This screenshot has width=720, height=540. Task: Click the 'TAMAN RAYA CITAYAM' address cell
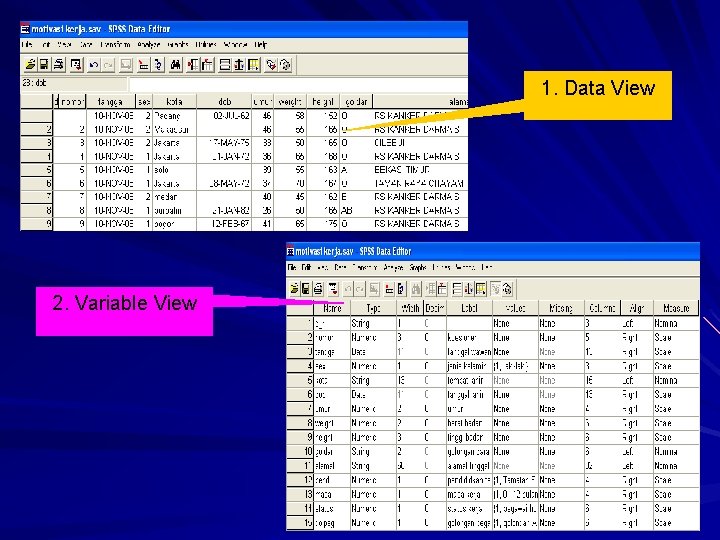click(x=420, y=184)
